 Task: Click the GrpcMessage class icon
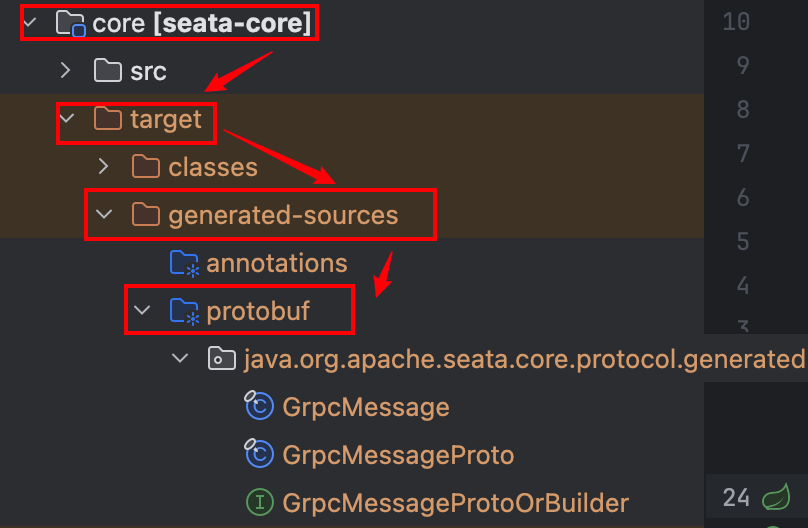coord(259,407)
